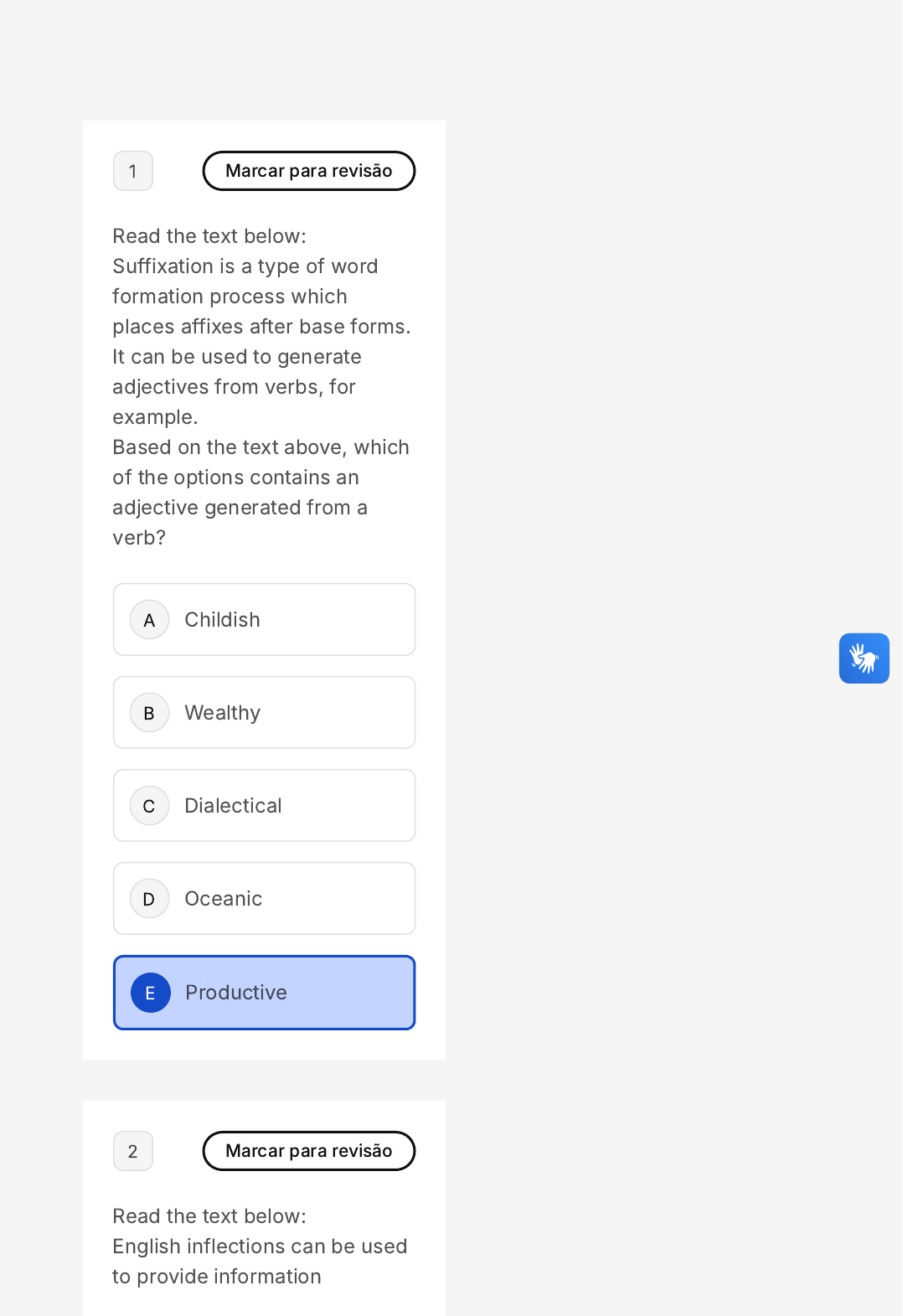Click the letter A circle badge
903x1316 pixels.
(x=150, y=620)
